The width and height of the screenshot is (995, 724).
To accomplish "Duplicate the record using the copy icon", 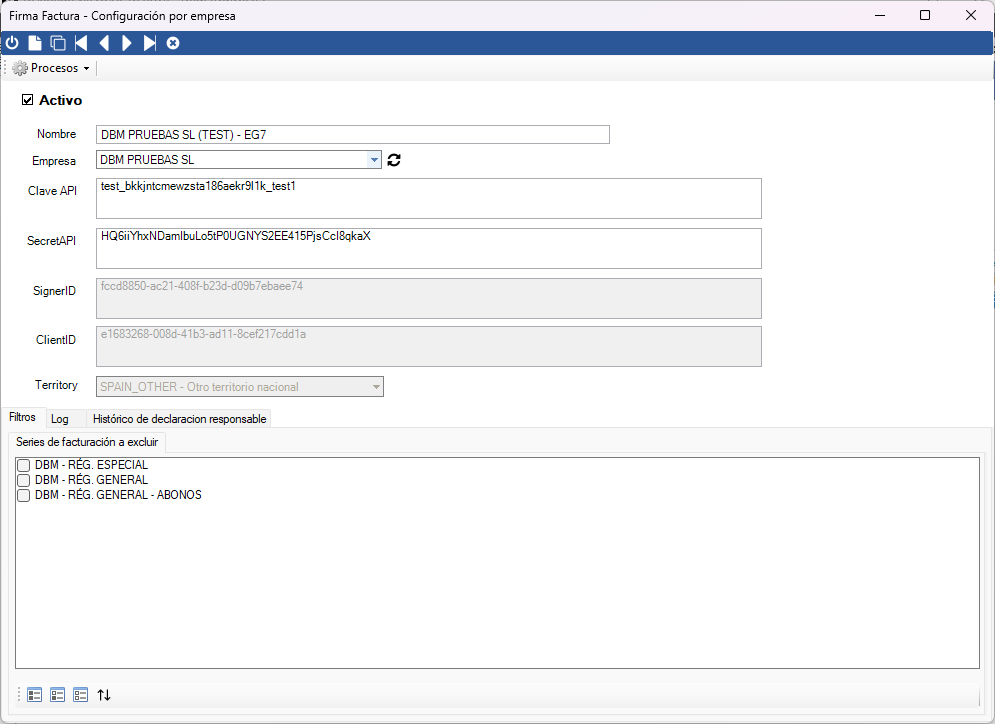I will click(58, 43).
